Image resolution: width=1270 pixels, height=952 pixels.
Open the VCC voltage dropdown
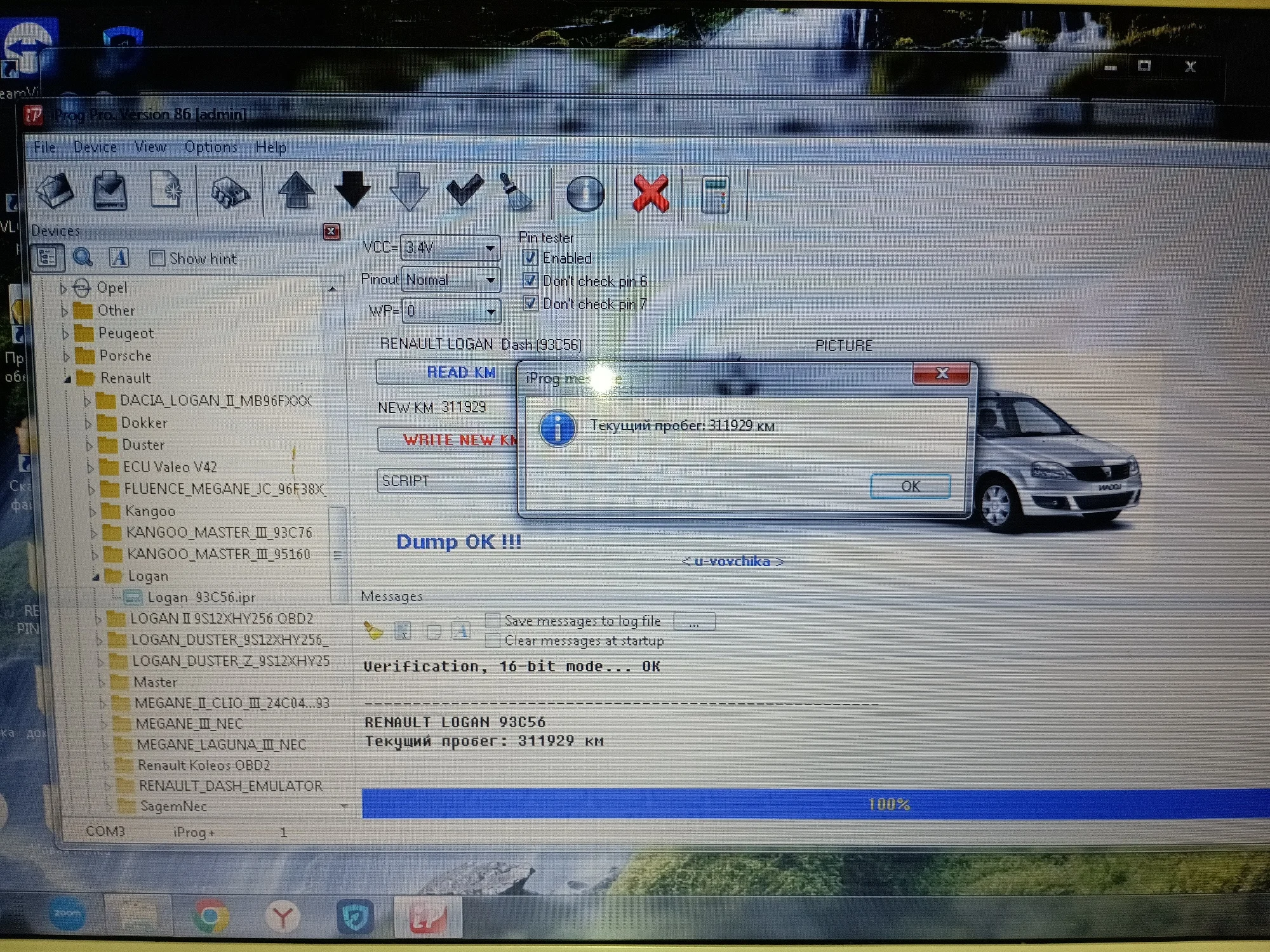coord(490,248)
